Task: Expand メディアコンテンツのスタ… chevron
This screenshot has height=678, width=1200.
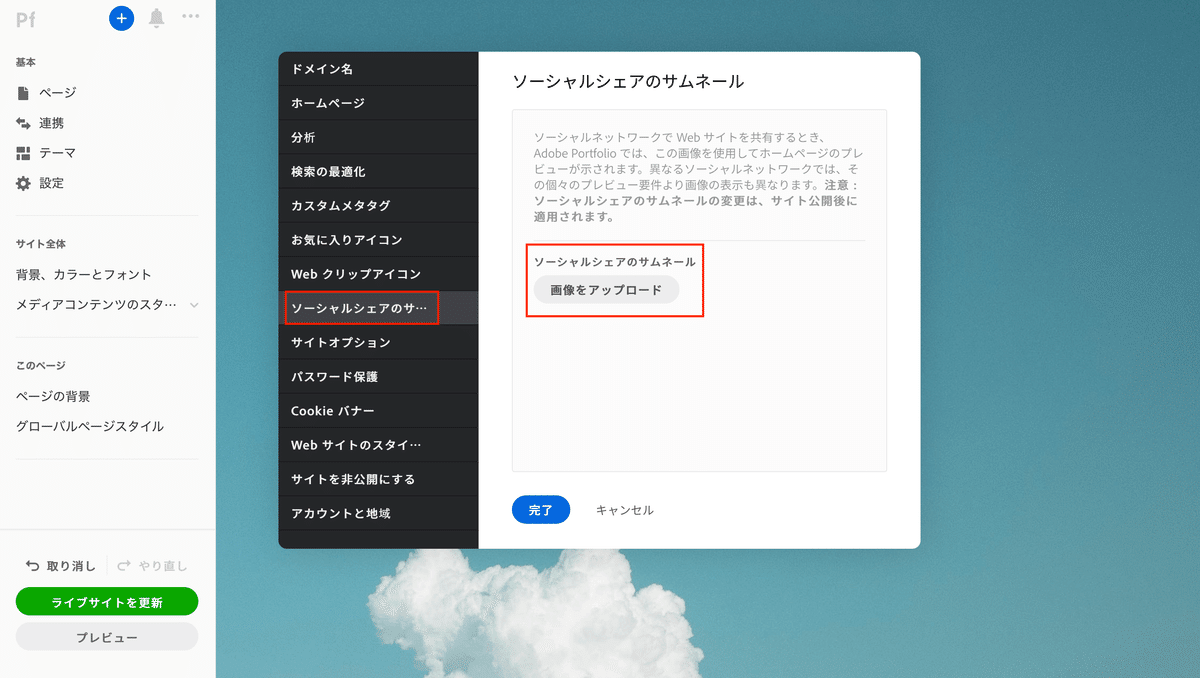Action: pos(194,305)
